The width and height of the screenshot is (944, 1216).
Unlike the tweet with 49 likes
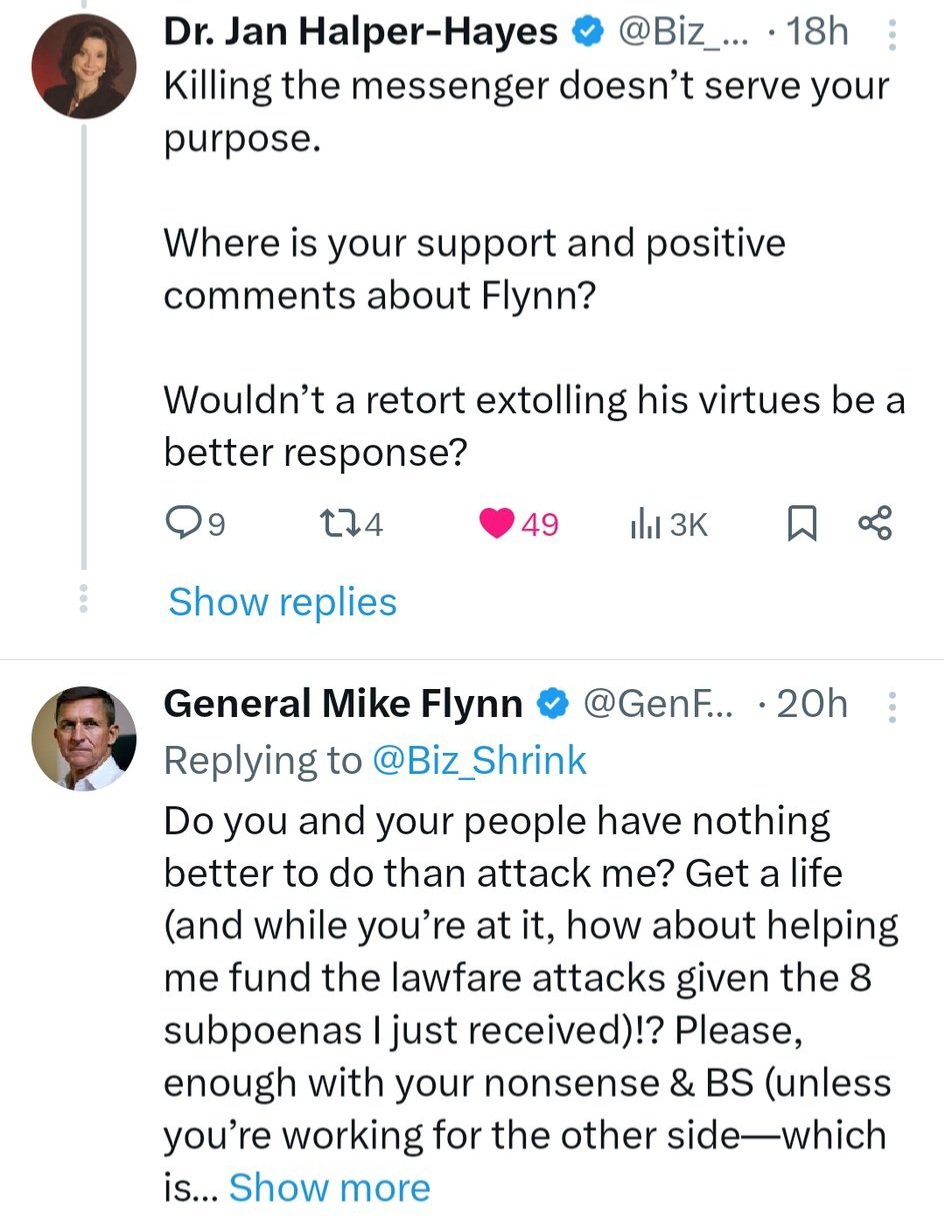(498, 523)
